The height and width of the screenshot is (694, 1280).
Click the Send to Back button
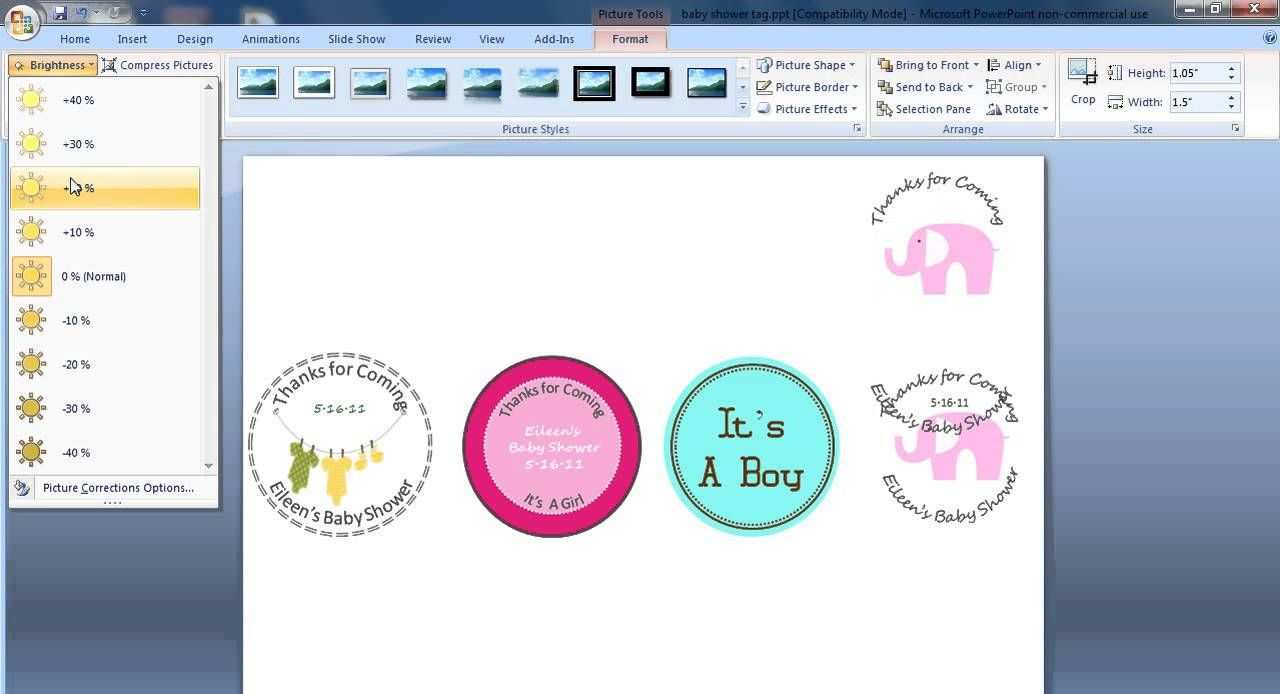click(920, 87)
